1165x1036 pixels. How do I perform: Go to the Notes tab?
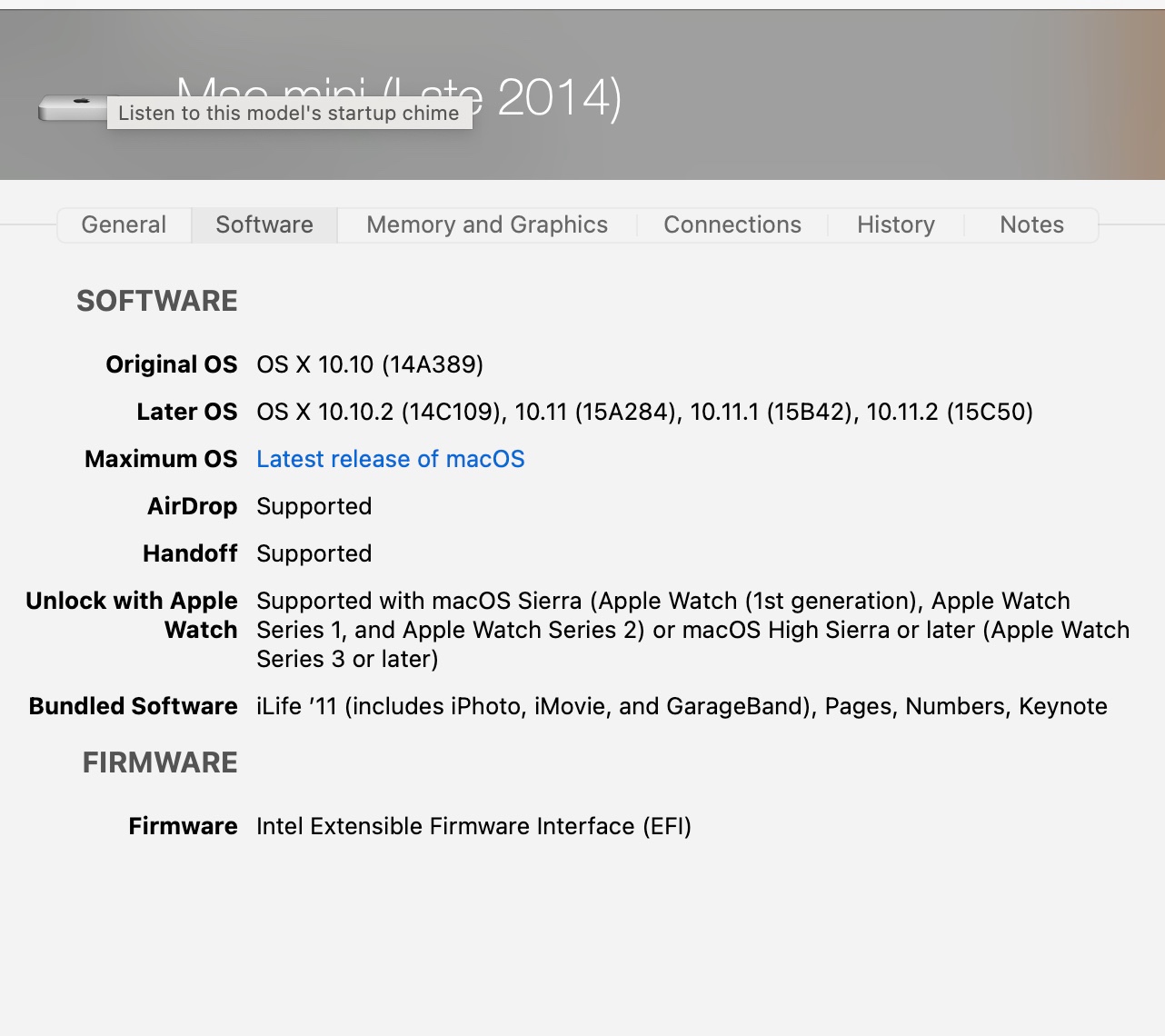coord(1031,224)
